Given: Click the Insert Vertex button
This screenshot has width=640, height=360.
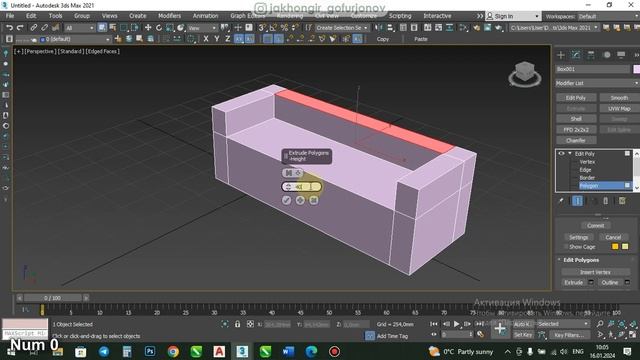Looking at the screenshot, I should [596, 272].
